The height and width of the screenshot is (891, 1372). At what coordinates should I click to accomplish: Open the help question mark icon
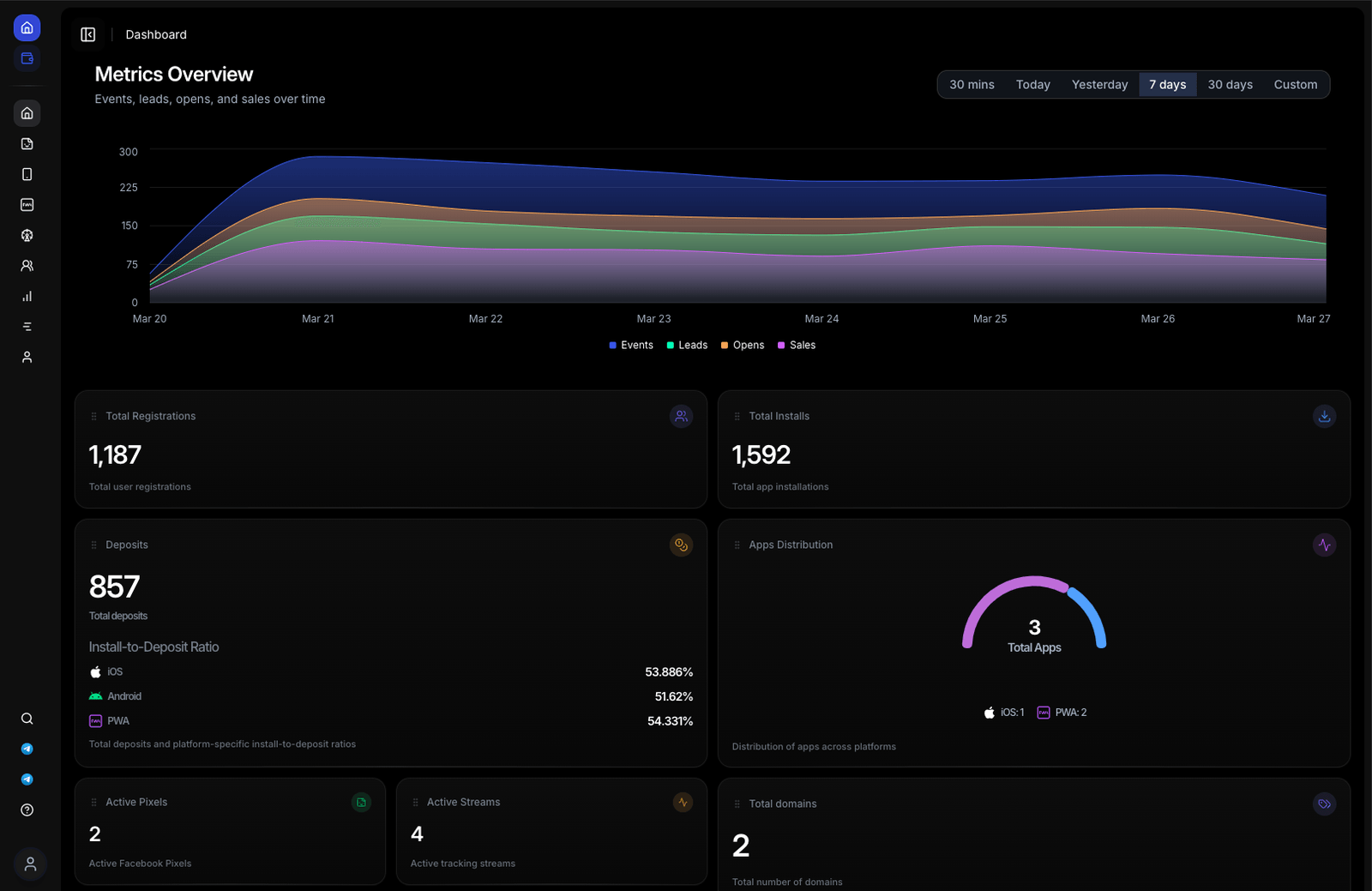point(27,810)
